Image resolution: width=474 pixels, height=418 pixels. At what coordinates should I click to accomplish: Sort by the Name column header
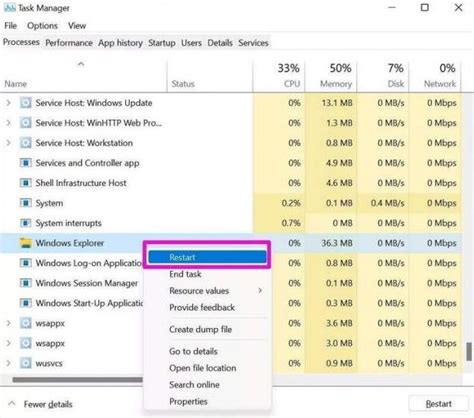coord(83,76)
